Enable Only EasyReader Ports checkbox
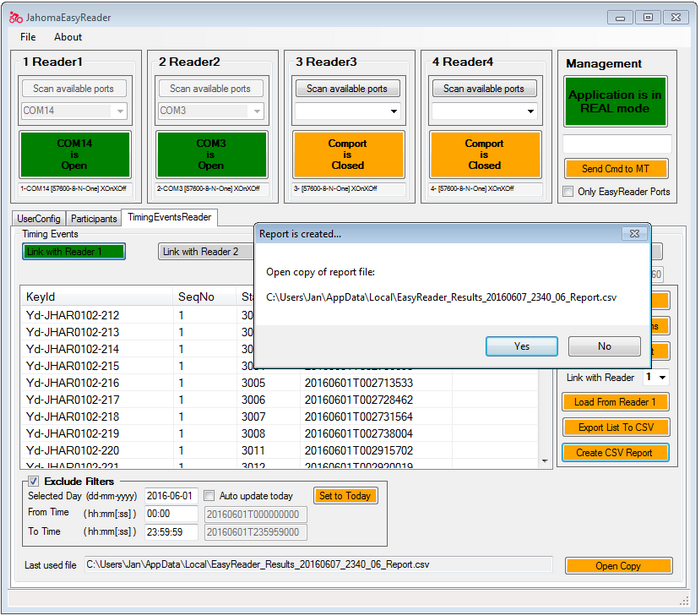 [568, 192]
